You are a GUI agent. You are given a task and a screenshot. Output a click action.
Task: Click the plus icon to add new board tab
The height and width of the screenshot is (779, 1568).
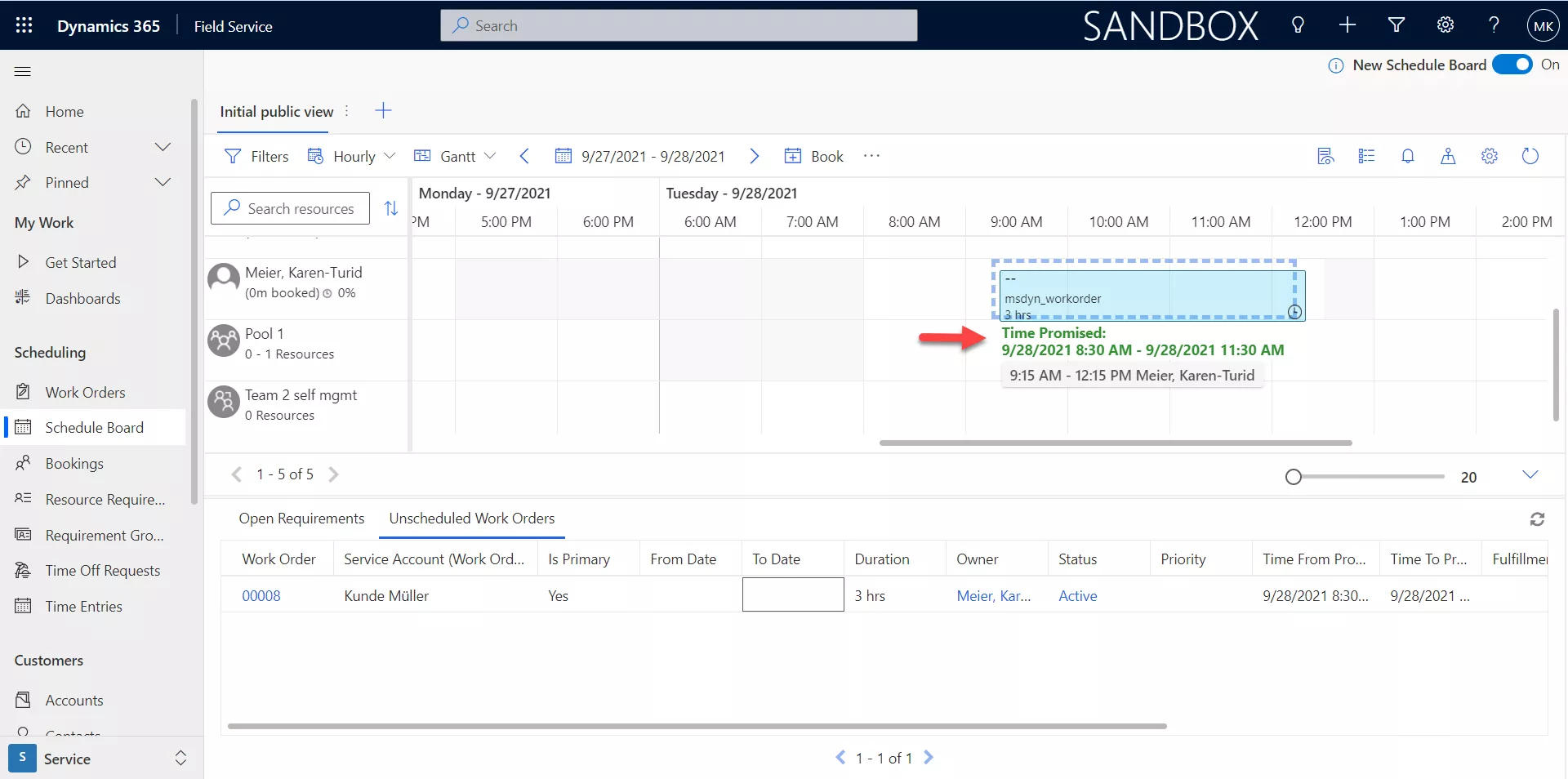[x=383, y=111]
